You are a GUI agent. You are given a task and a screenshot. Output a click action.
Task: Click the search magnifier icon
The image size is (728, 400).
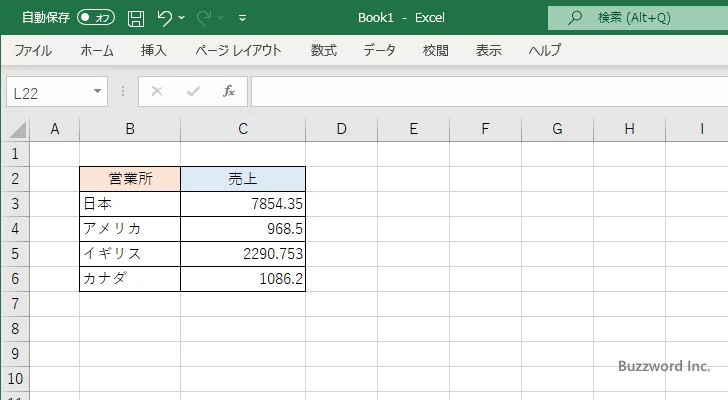pyautogui.click(x=575, y=18)
